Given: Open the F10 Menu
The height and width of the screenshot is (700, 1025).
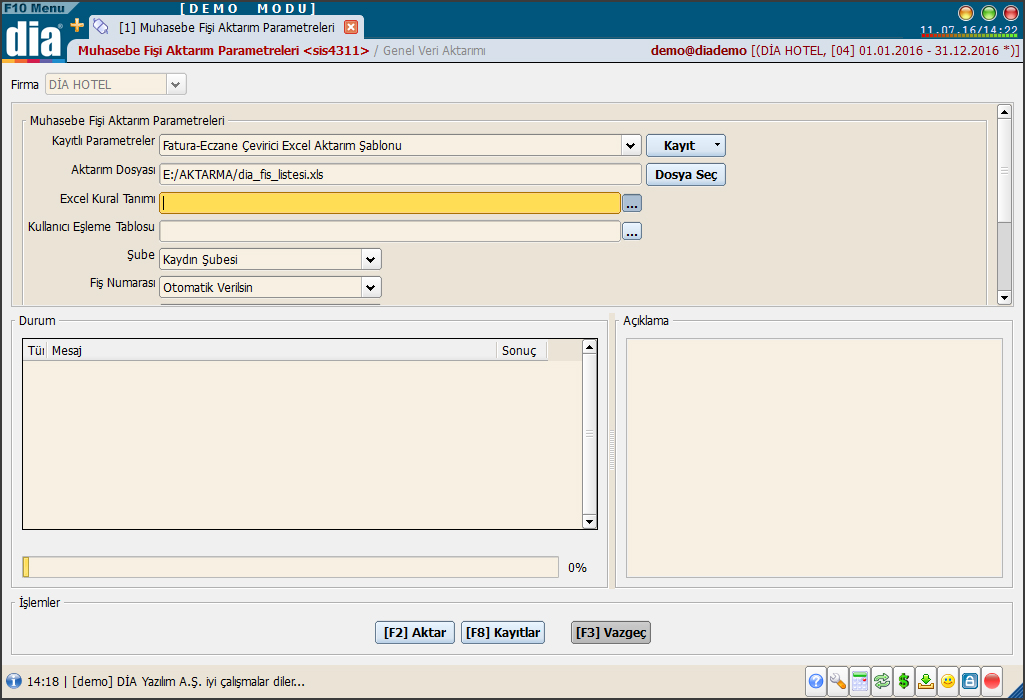Looking at the screenshot, I should 35,8.
